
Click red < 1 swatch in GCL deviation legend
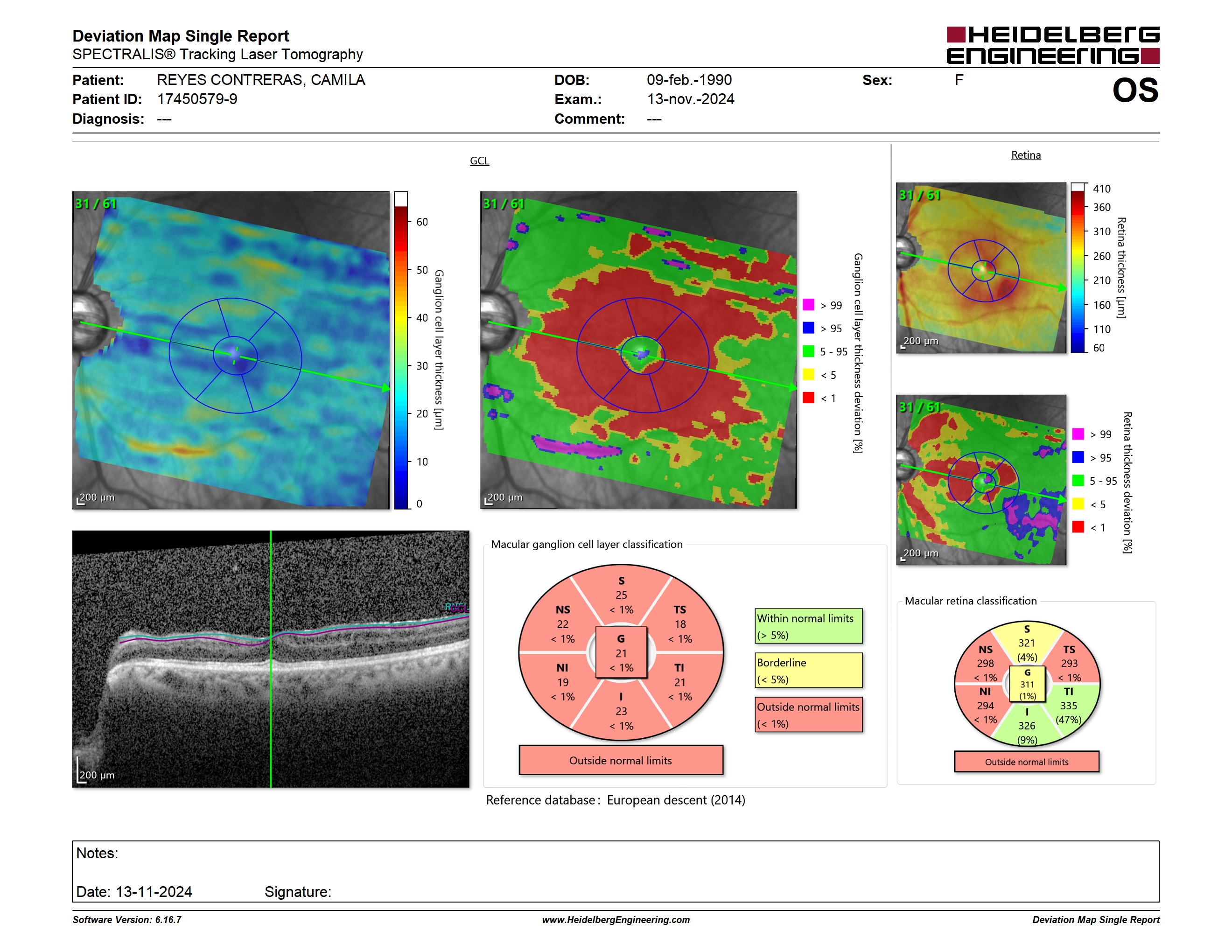[808, 398]
